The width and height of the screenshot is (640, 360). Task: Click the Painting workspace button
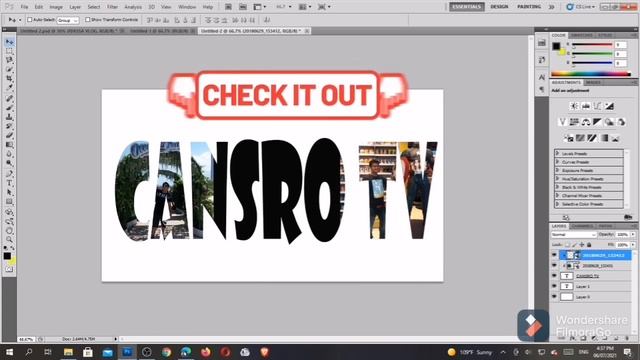click(529, 7)
